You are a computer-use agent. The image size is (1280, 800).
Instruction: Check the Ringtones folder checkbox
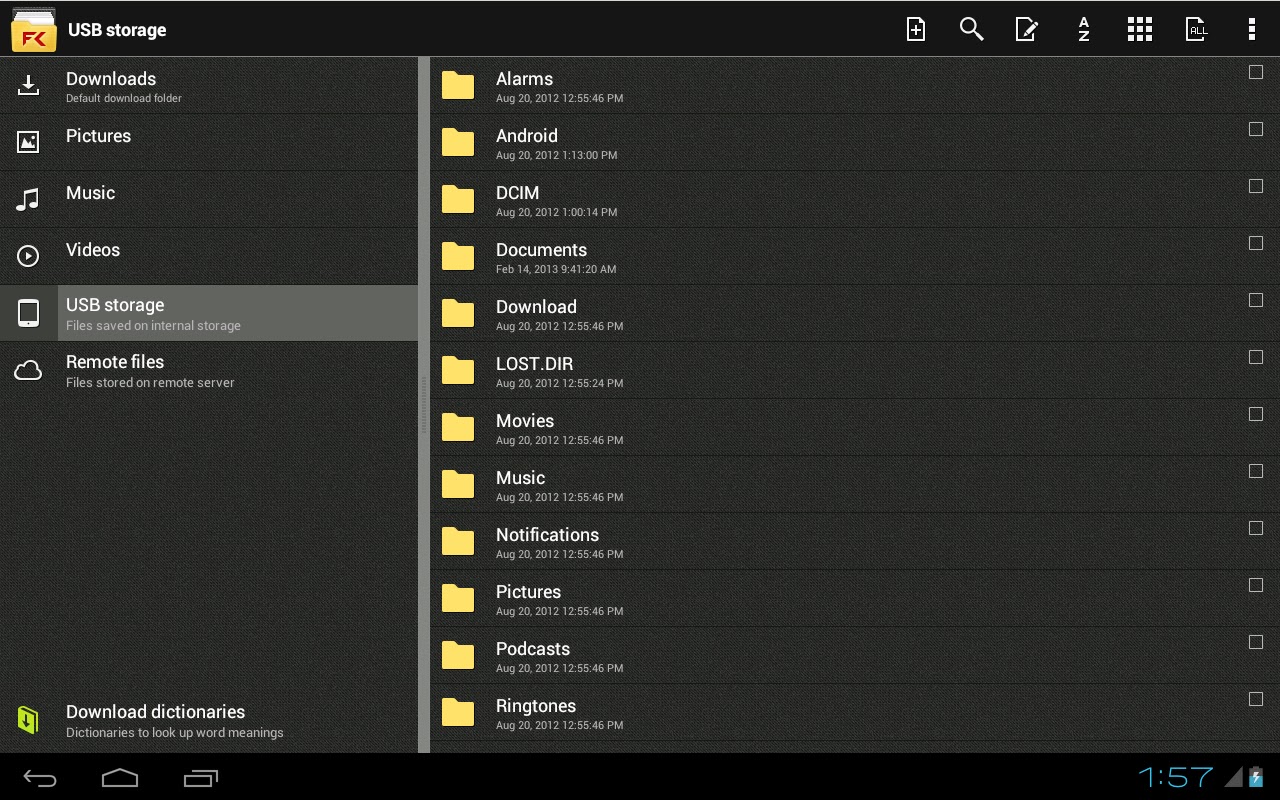1256,699
